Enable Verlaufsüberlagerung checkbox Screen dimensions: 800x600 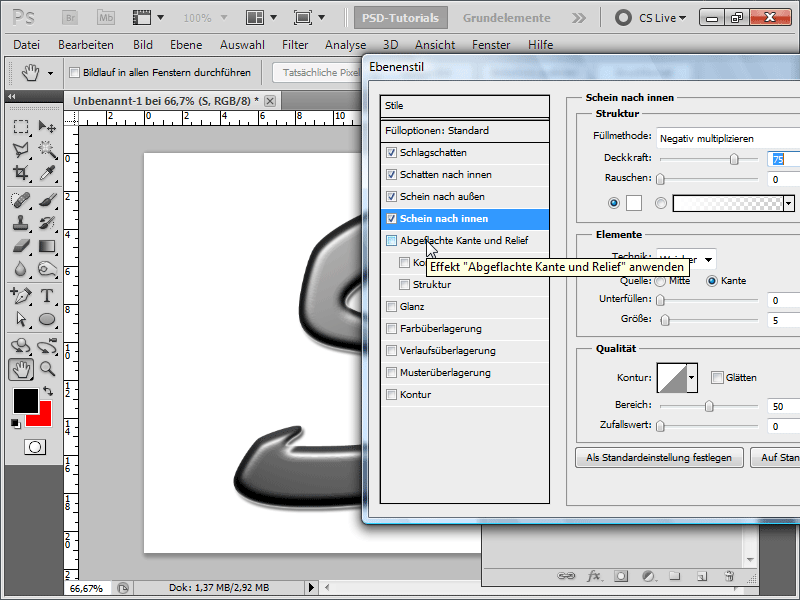(391, 351)
